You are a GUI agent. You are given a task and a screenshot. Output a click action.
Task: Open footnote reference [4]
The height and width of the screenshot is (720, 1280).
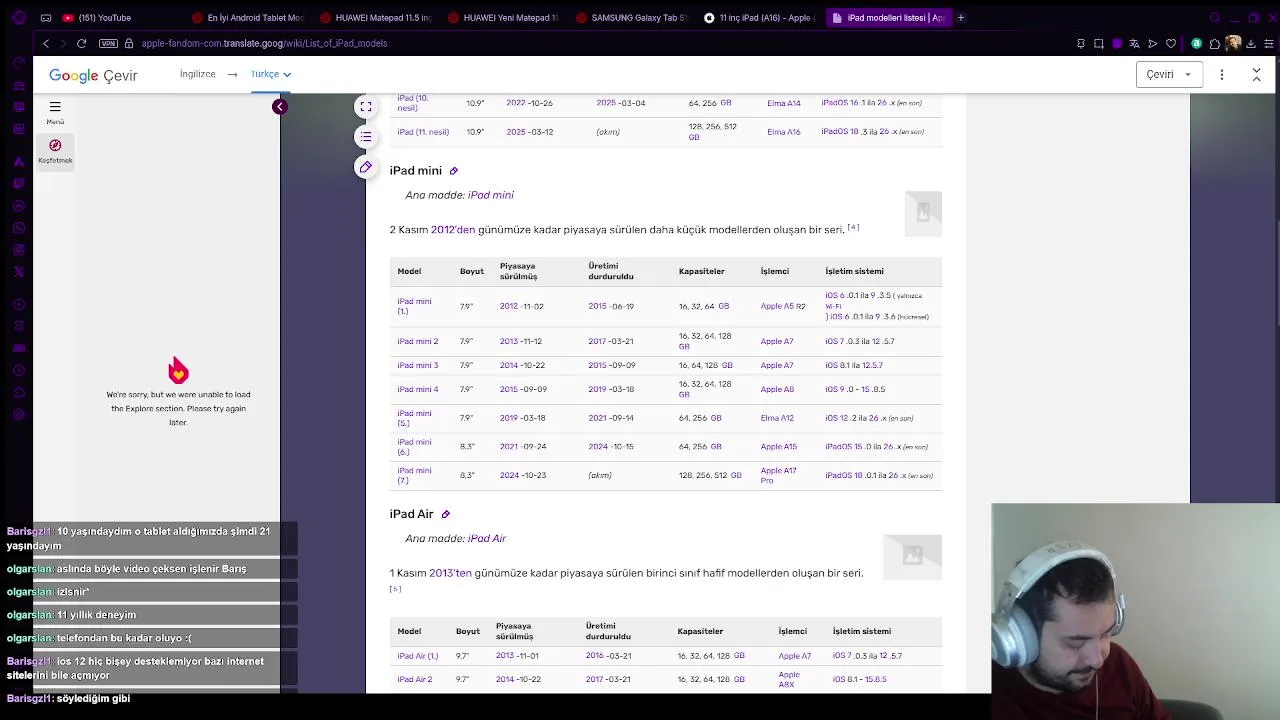click(853, 227)
